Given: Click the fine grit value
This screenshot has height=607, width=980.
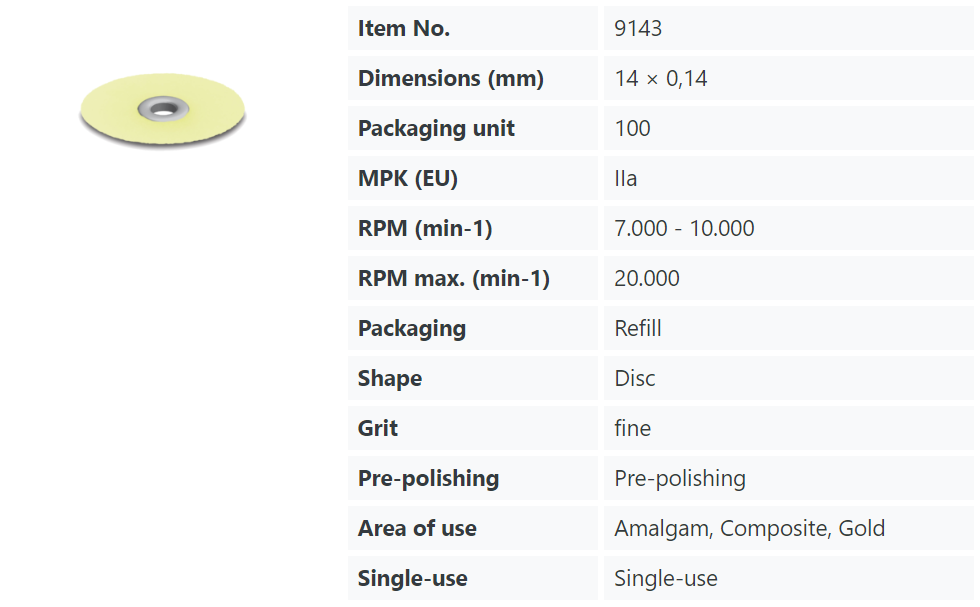Looking at the screenshot, I should [x=632, y=428].
